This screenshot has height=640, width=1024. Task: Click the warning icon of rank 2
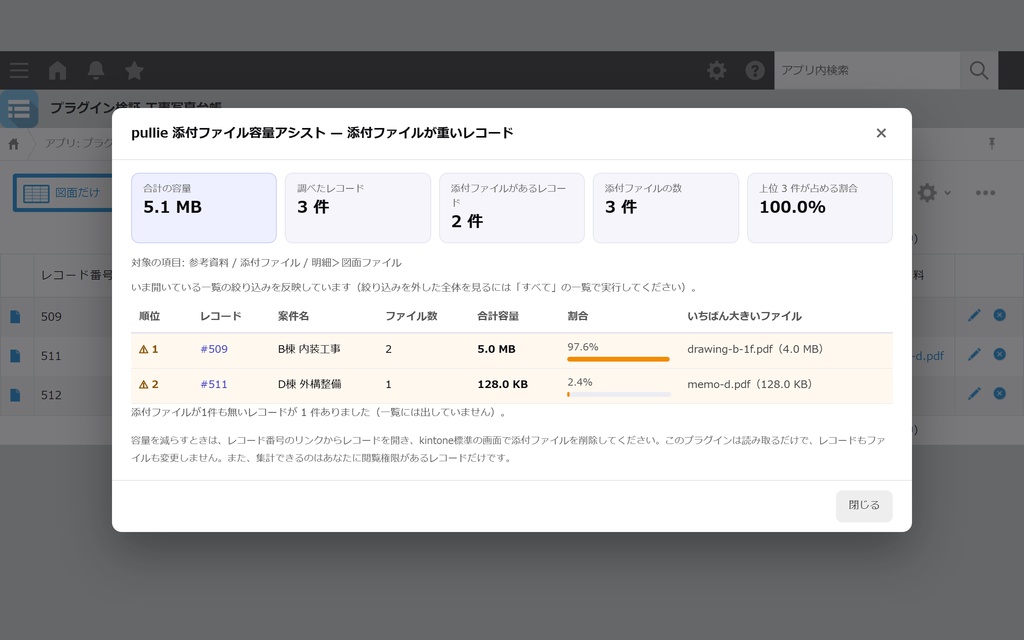(144, 385)
